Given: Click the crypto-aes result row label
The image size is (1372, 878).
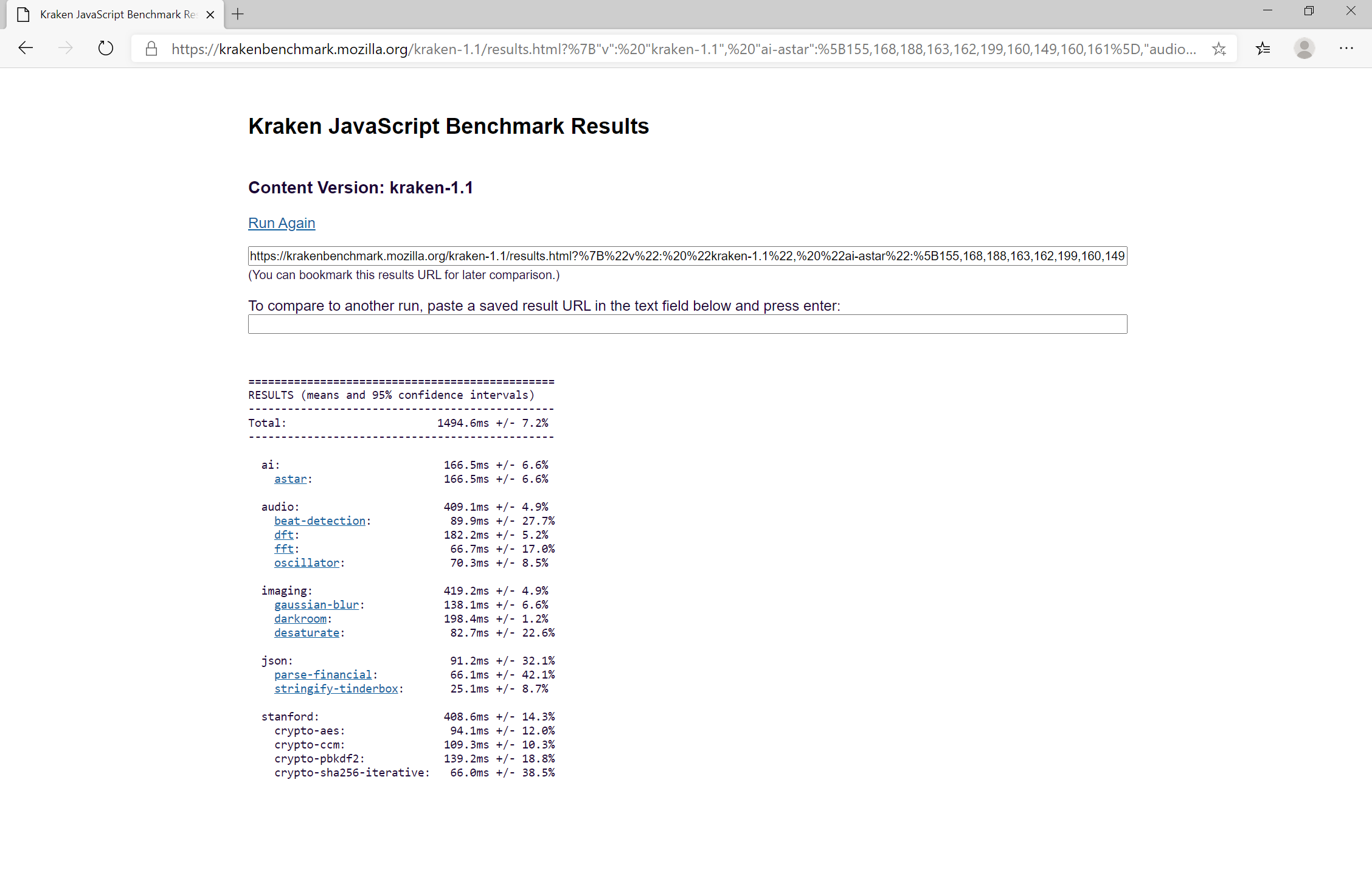Looking at the screenshot, I should click(x=310, y=731).
